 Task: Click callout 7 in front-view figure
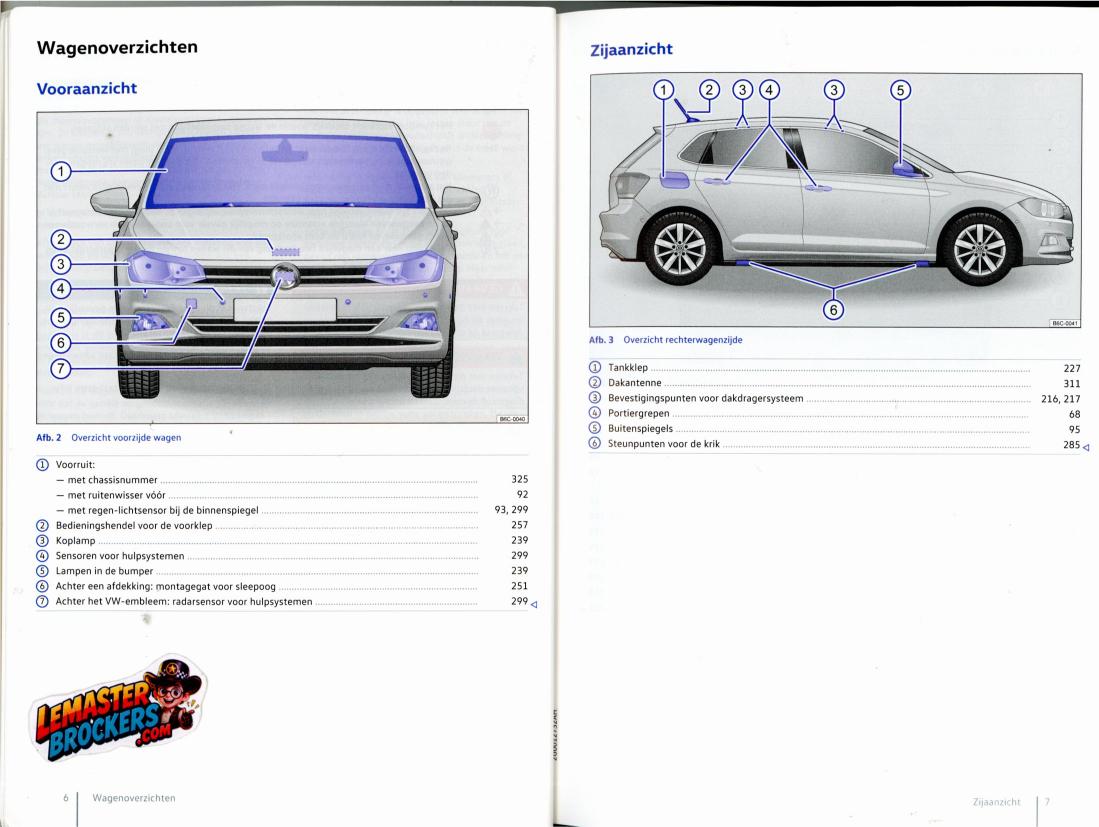click(x=61, y=368)
